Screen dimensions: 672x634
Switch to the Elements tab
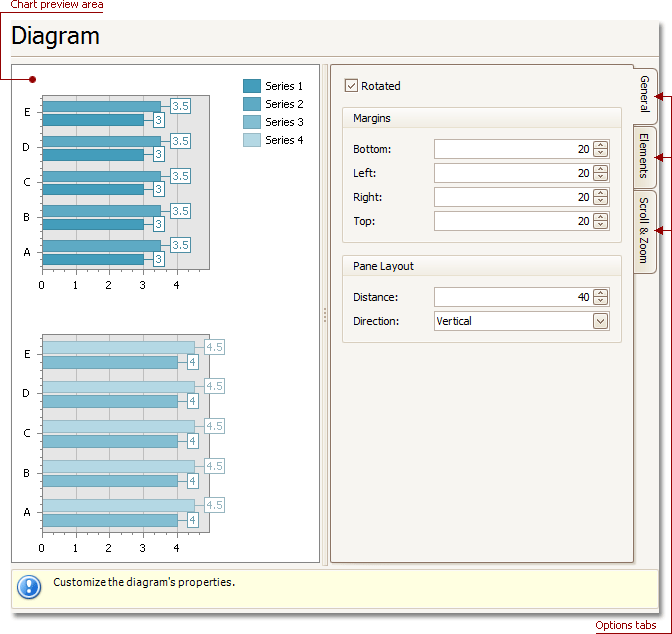(645, 155)
